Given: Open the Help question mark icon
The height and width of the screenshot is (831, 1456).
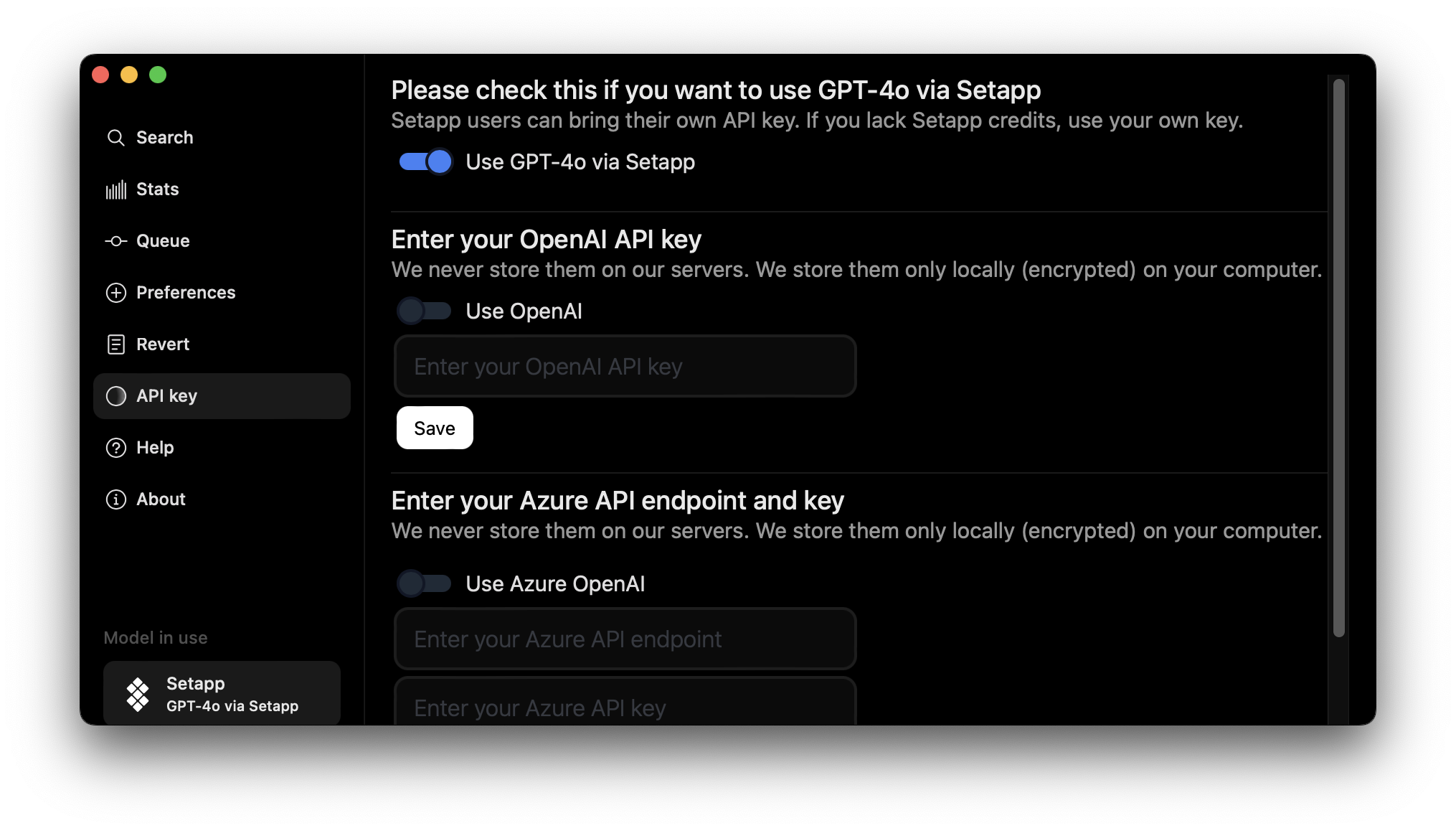Looking at the screenshot, I should (115, 448).
